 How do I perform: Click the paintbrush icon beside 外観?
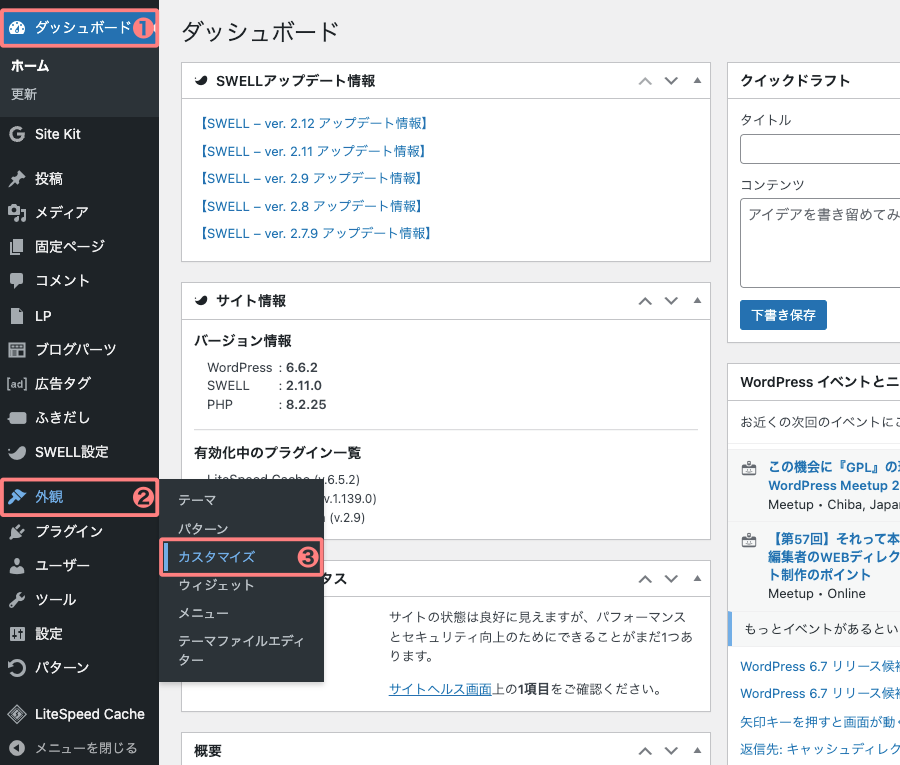[17, 496]
